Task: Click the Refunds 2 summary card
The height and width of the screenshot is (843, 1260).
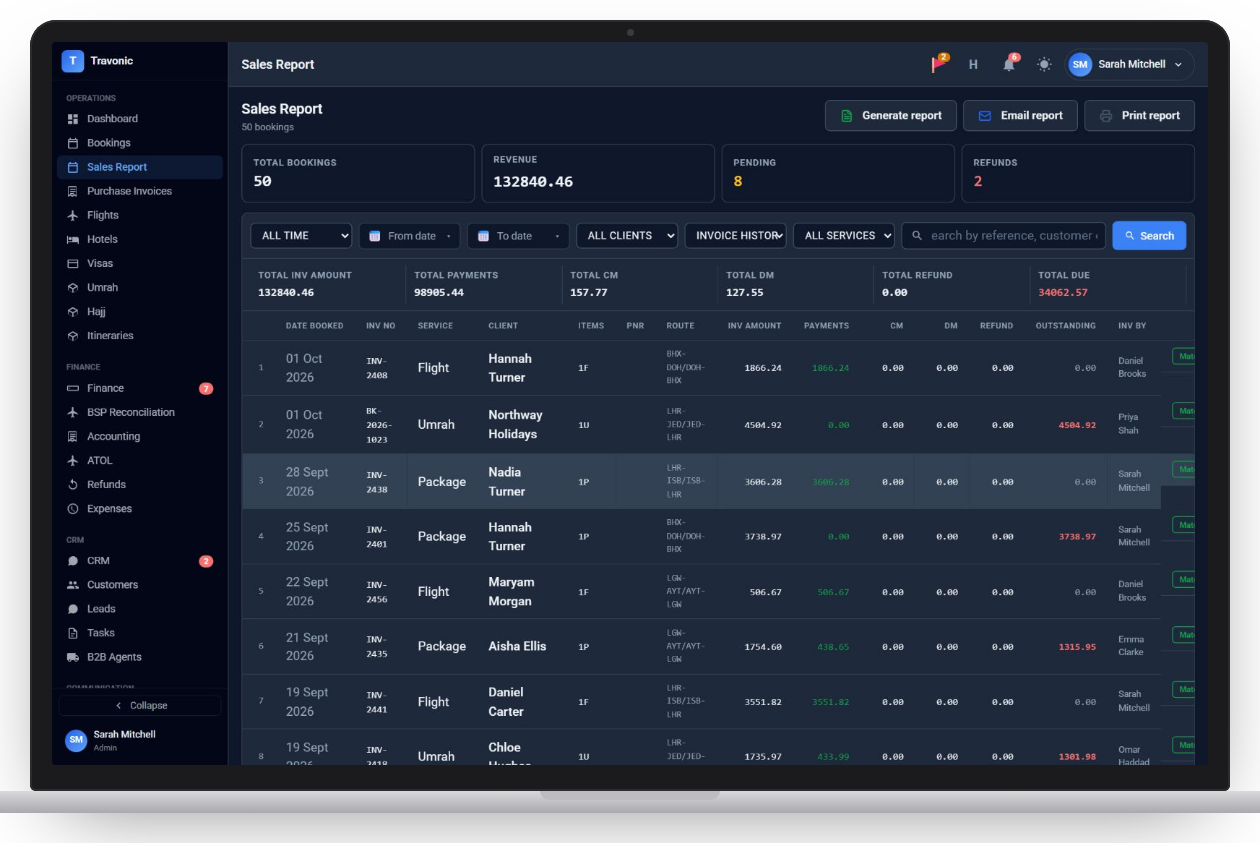Action: click(1078, 173)
